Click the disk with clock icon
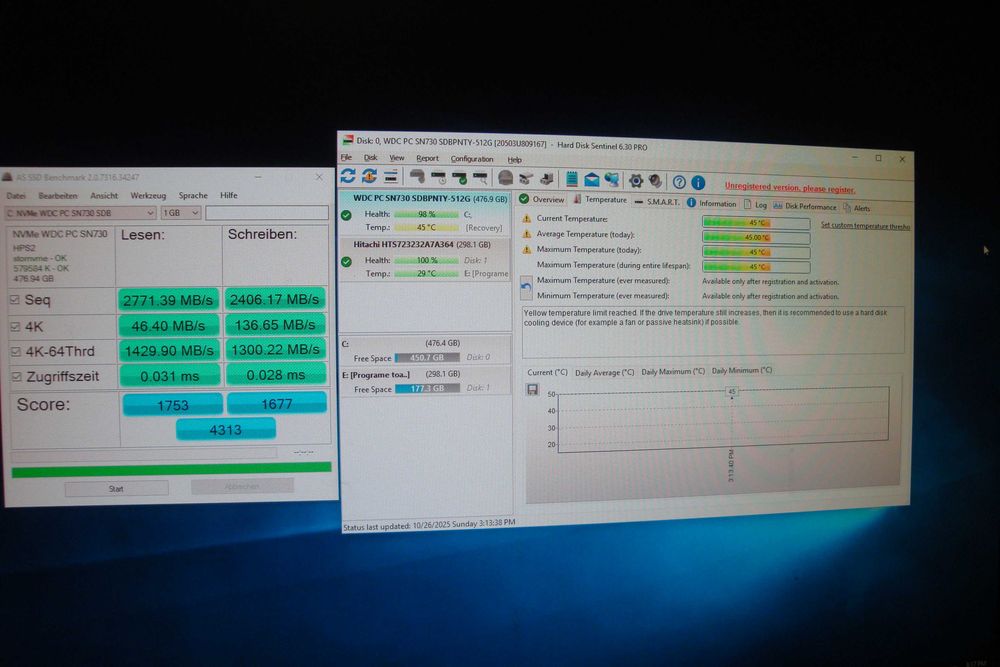The width and height of the screenshot is (1000, 667). coord(439,177)
